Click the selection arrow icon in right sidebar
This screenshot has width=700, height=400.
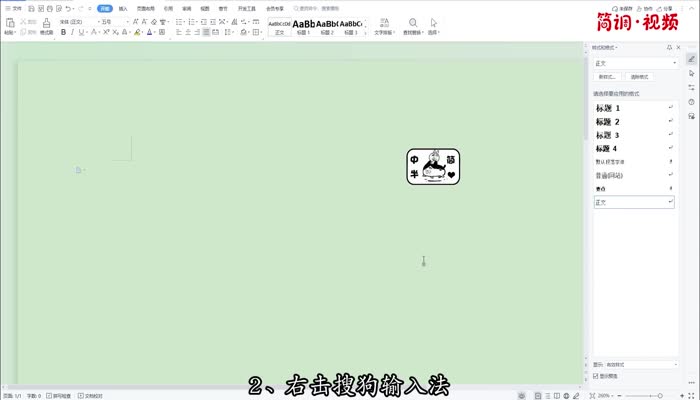pos(691,73)
